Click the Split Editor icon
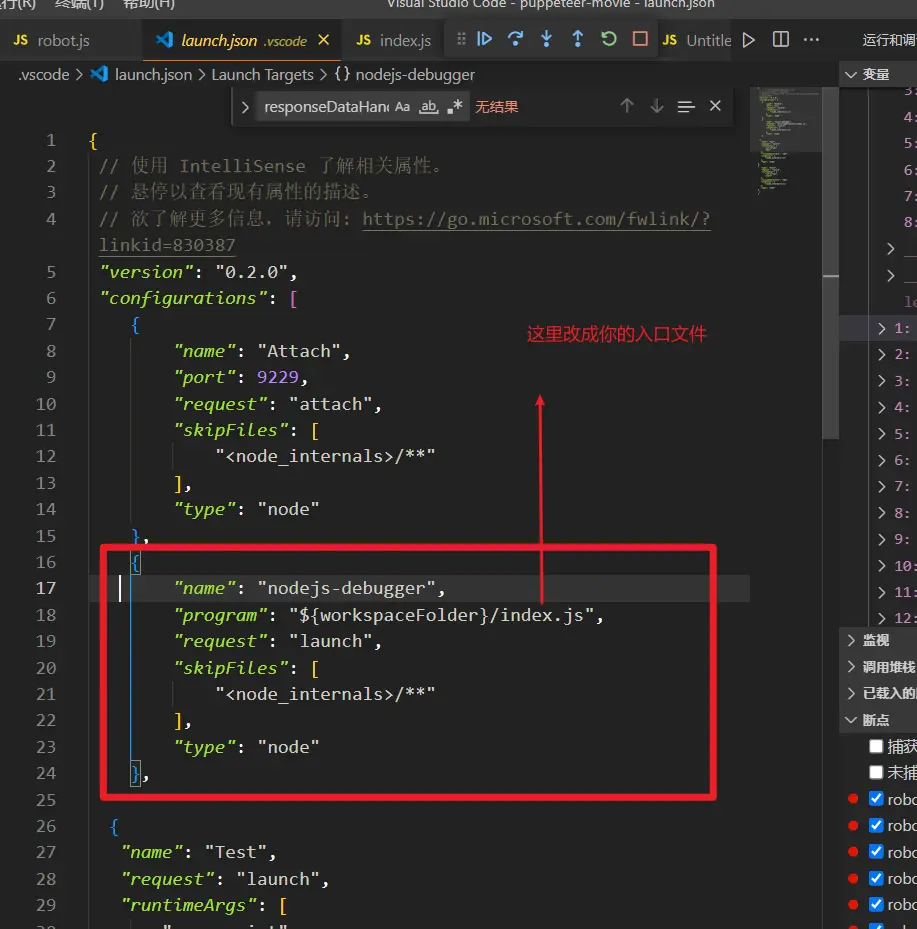Viewport: 917px width, 929px height. [x=781, y=40]
